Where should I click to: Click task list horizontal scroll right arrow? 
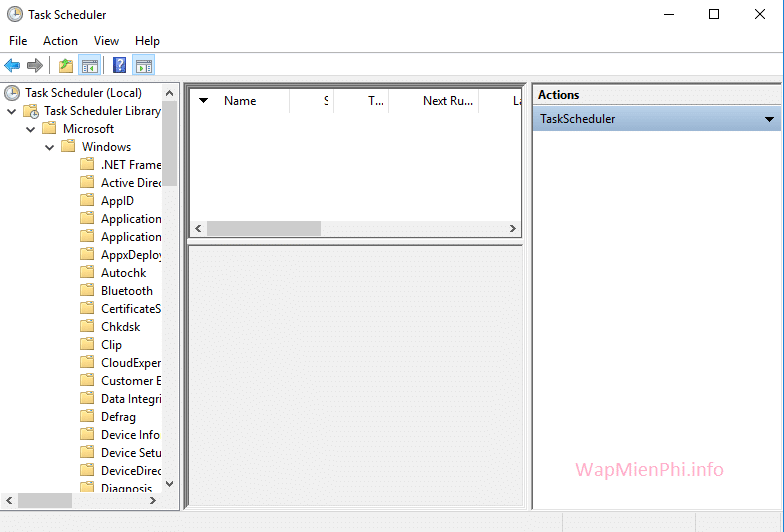(x=512, y=228)
